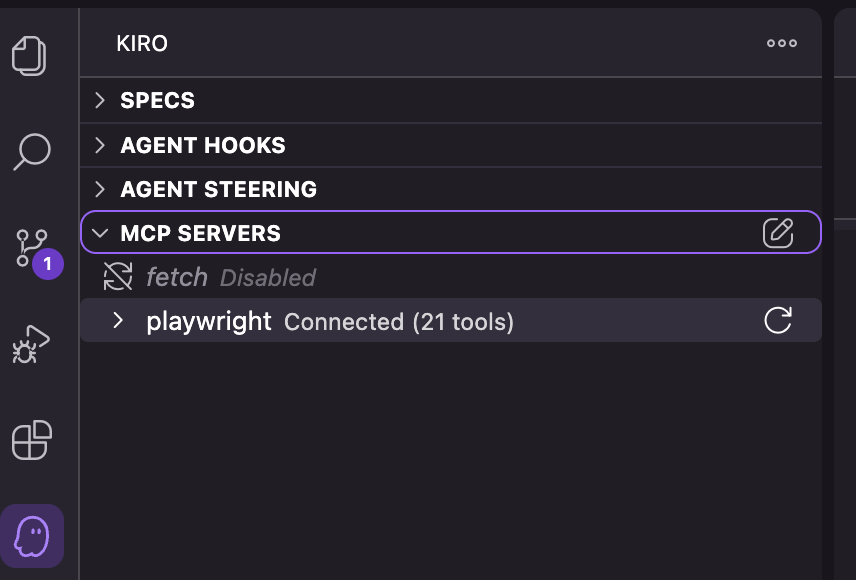This screenshot has width=856, height=580.
Task: Expand the SPECS section chevron
Action: tap(99, 100)
